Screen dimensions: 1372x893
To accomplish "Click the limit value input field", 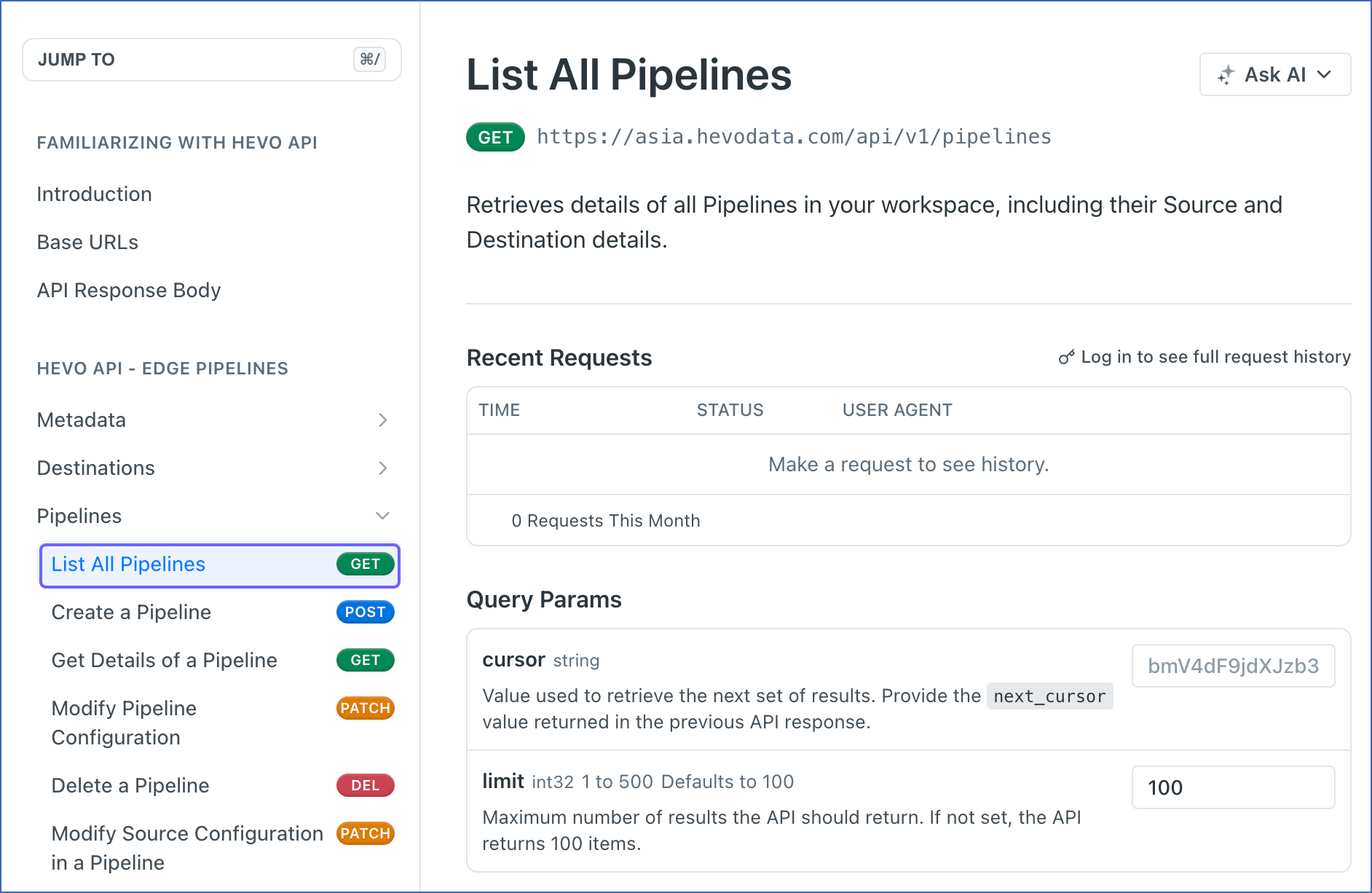I will (x=1234, y=787).
